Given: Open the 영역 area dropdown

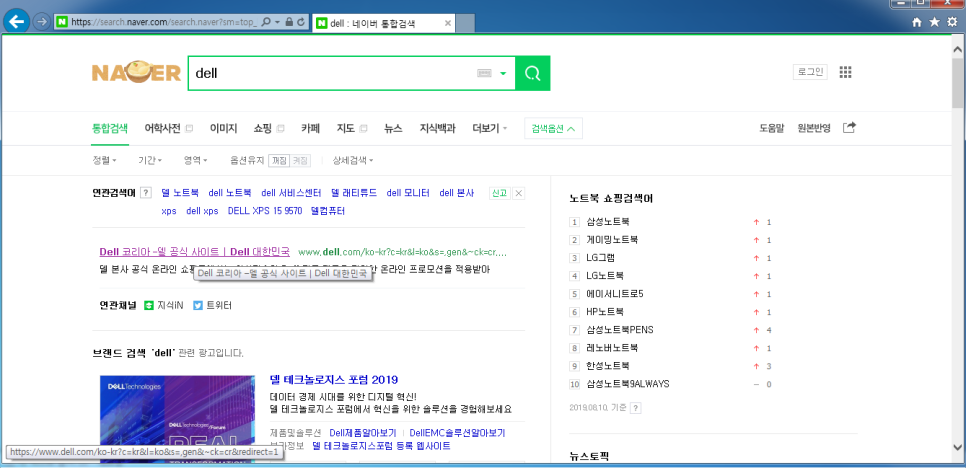Looking at the screenshot, I should coord(195,160).
